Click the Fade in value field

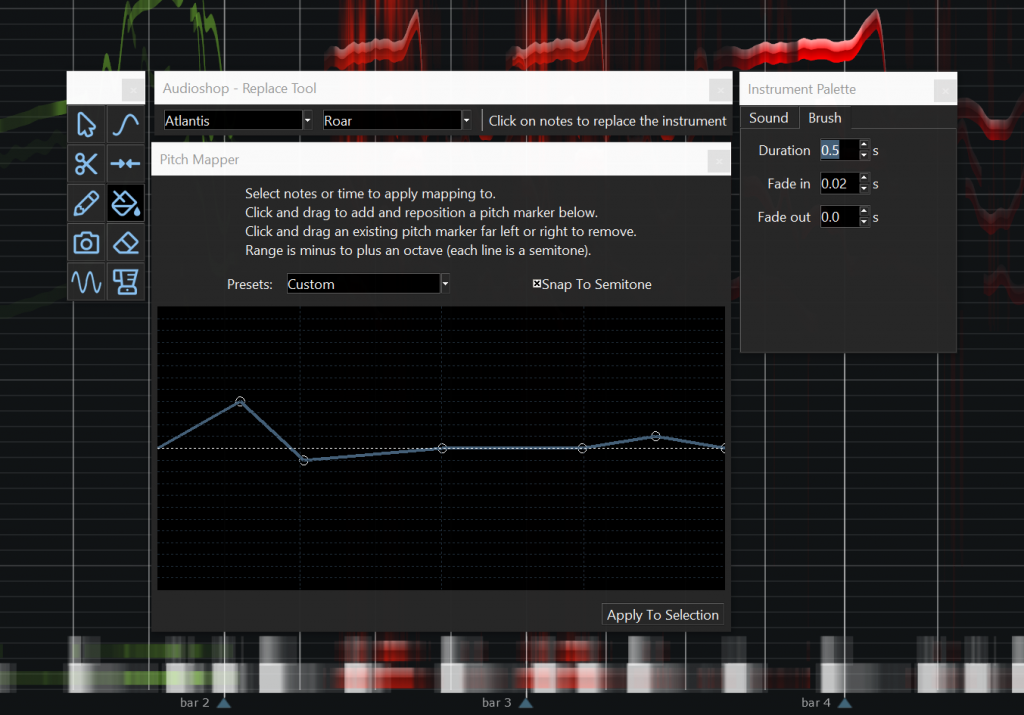pos(838,184)
